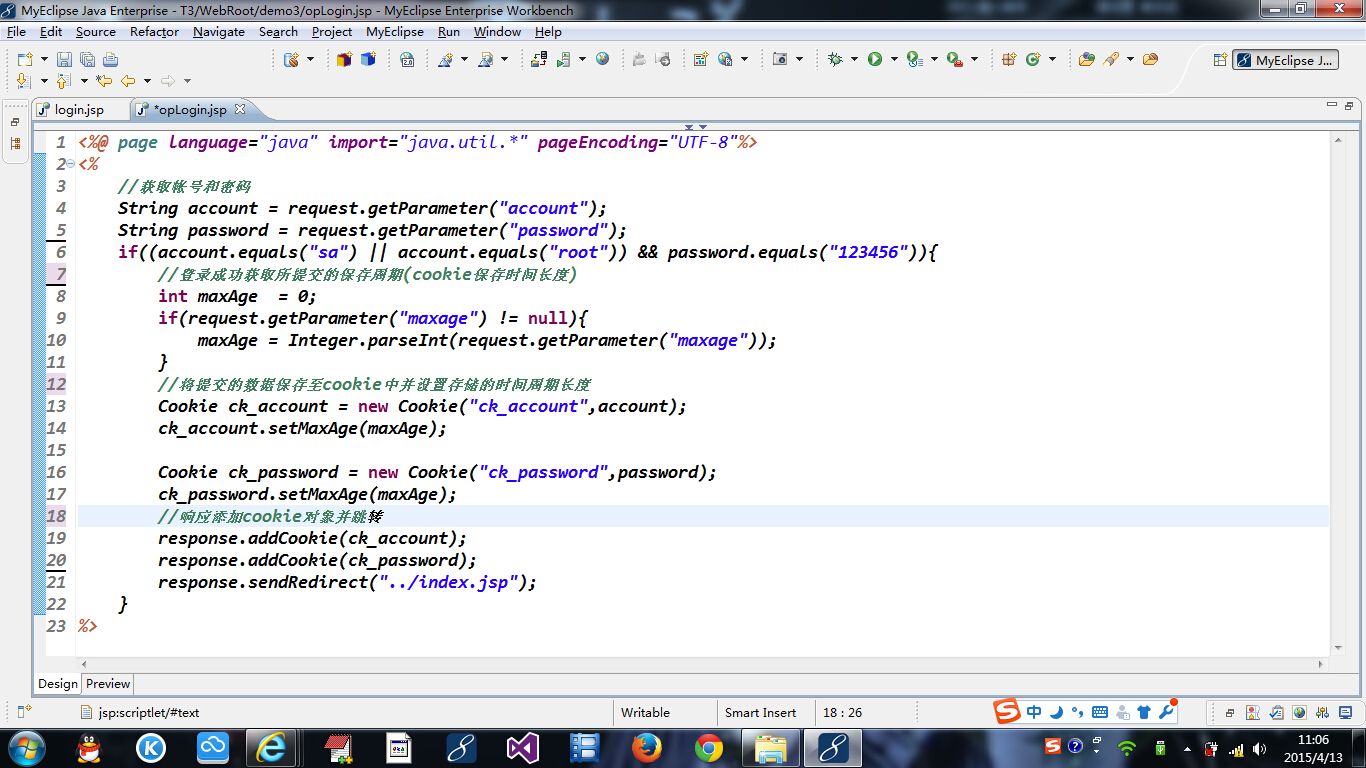This screenshot has height=768, width=1366.
Task: Click the Print icon in toolbar
Action: pos(110,60)
